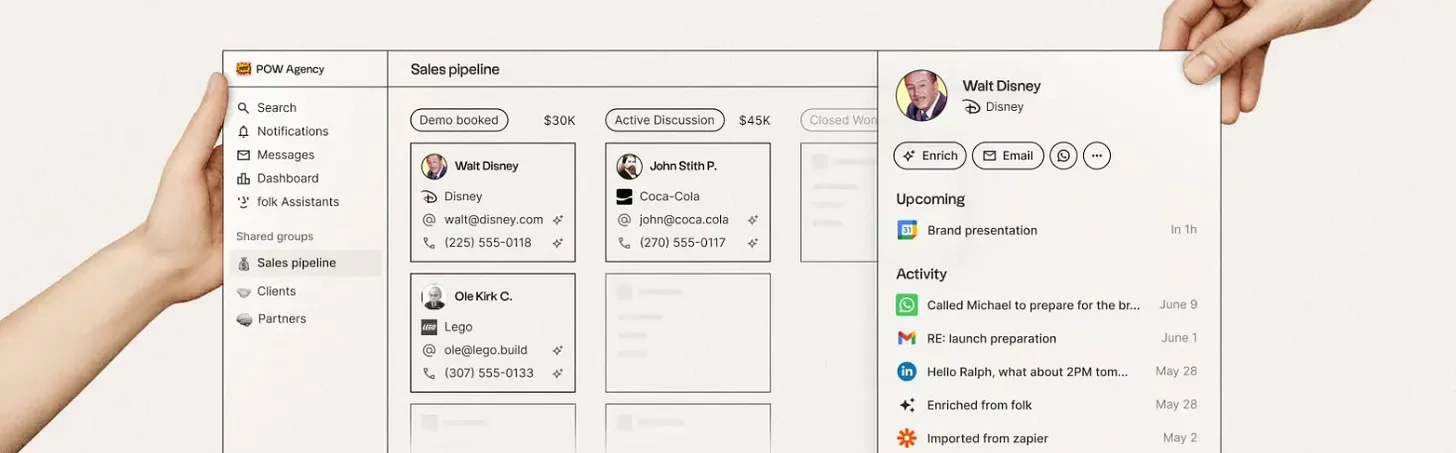Viewport: 1456px width, 453px height.
Task: Click the Closed Won stage label
Action: 840,120
